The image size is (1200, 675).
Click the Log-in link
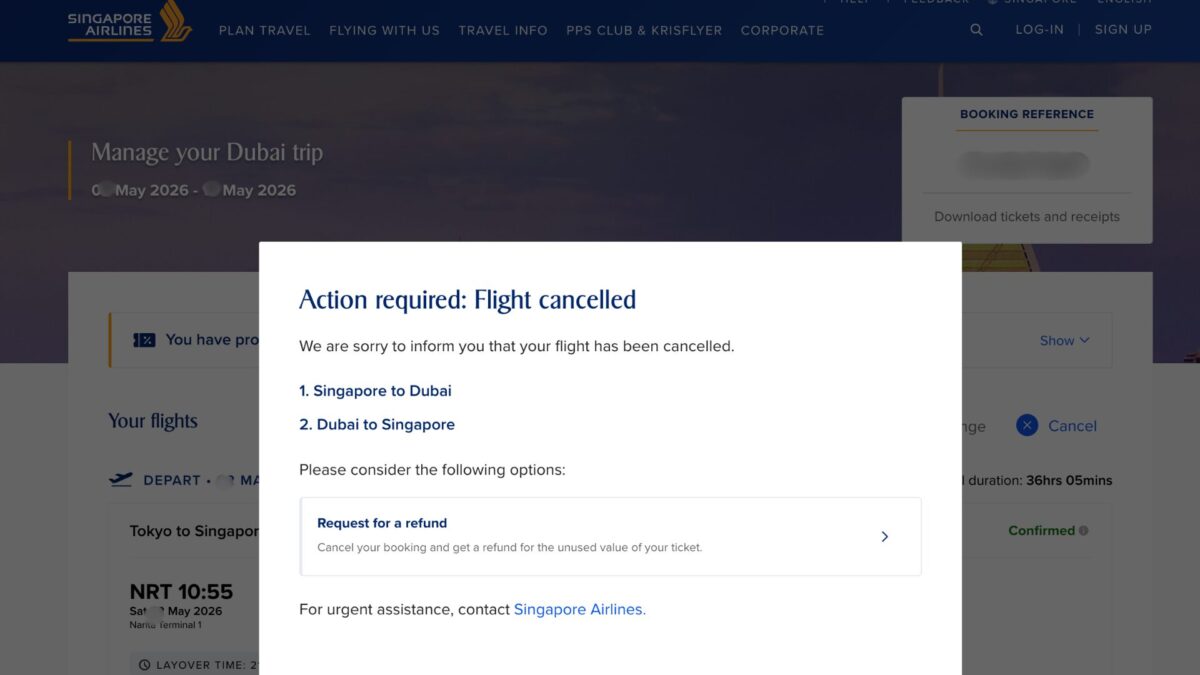click(x=1039, y=30)
